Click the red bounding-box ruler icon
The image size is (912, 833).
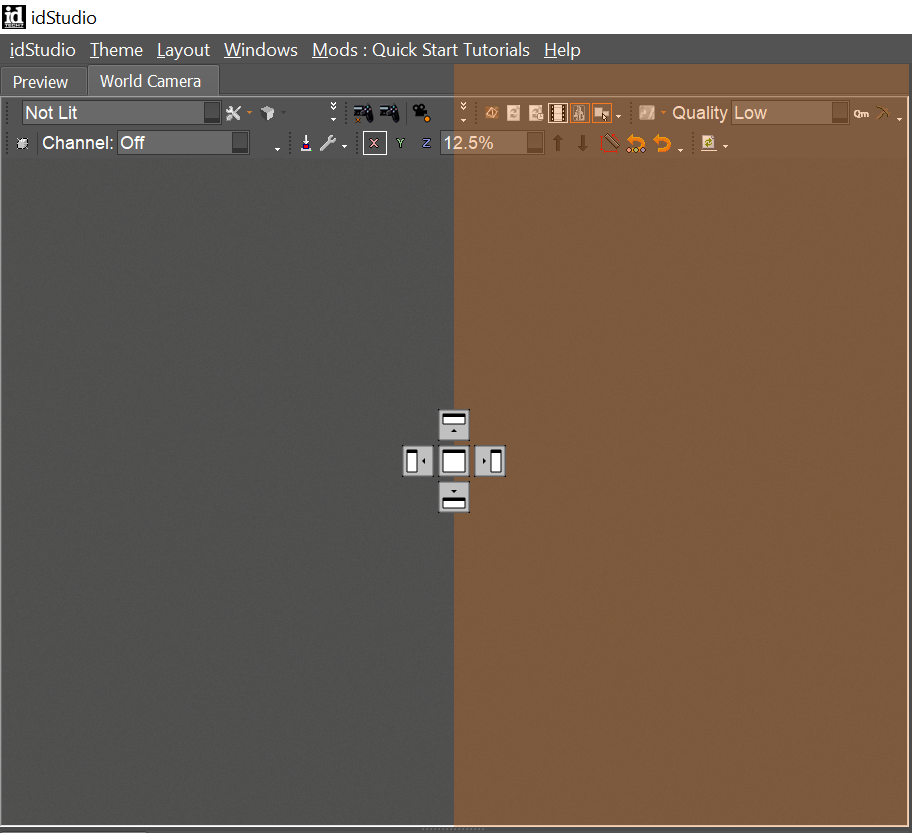[x=610, y=143]
